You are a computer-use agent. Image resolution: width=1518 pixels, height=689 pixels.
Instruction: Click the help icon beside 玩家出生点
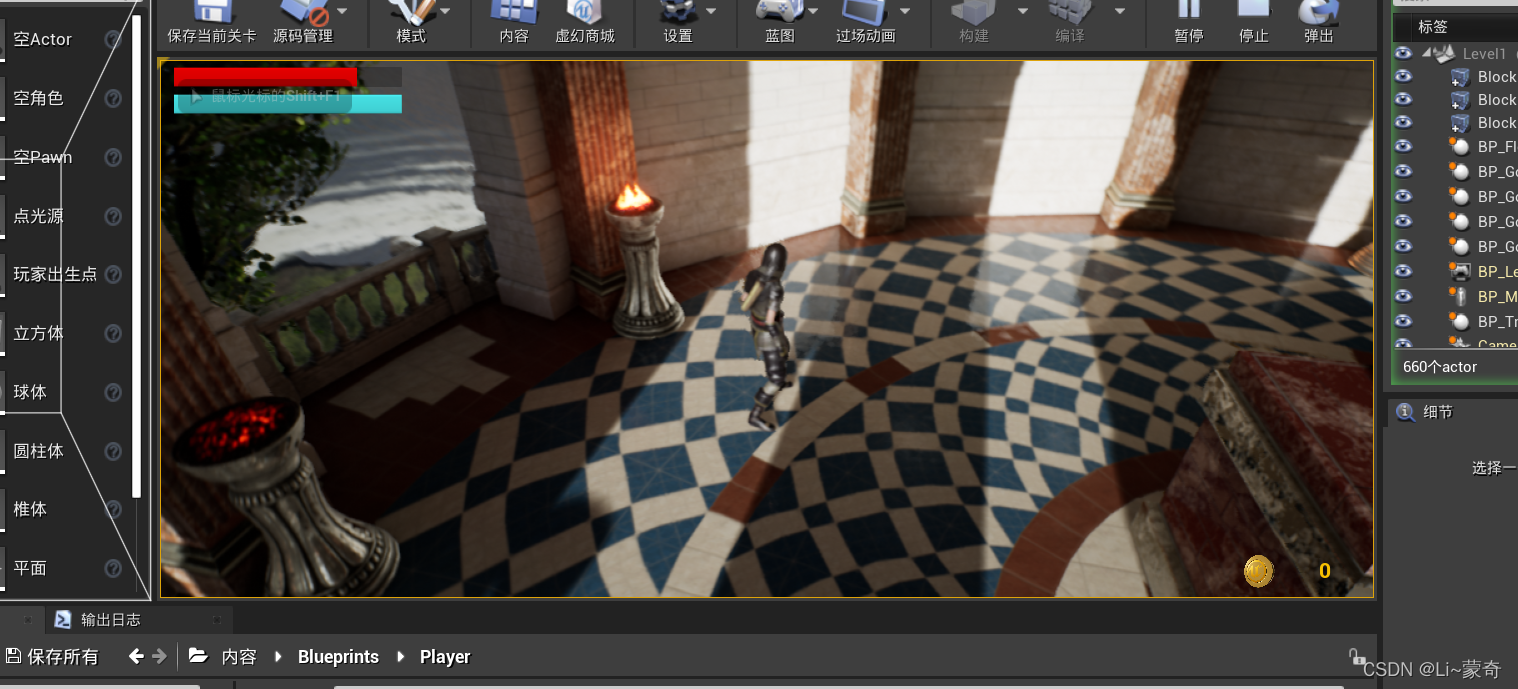[113, 274]
